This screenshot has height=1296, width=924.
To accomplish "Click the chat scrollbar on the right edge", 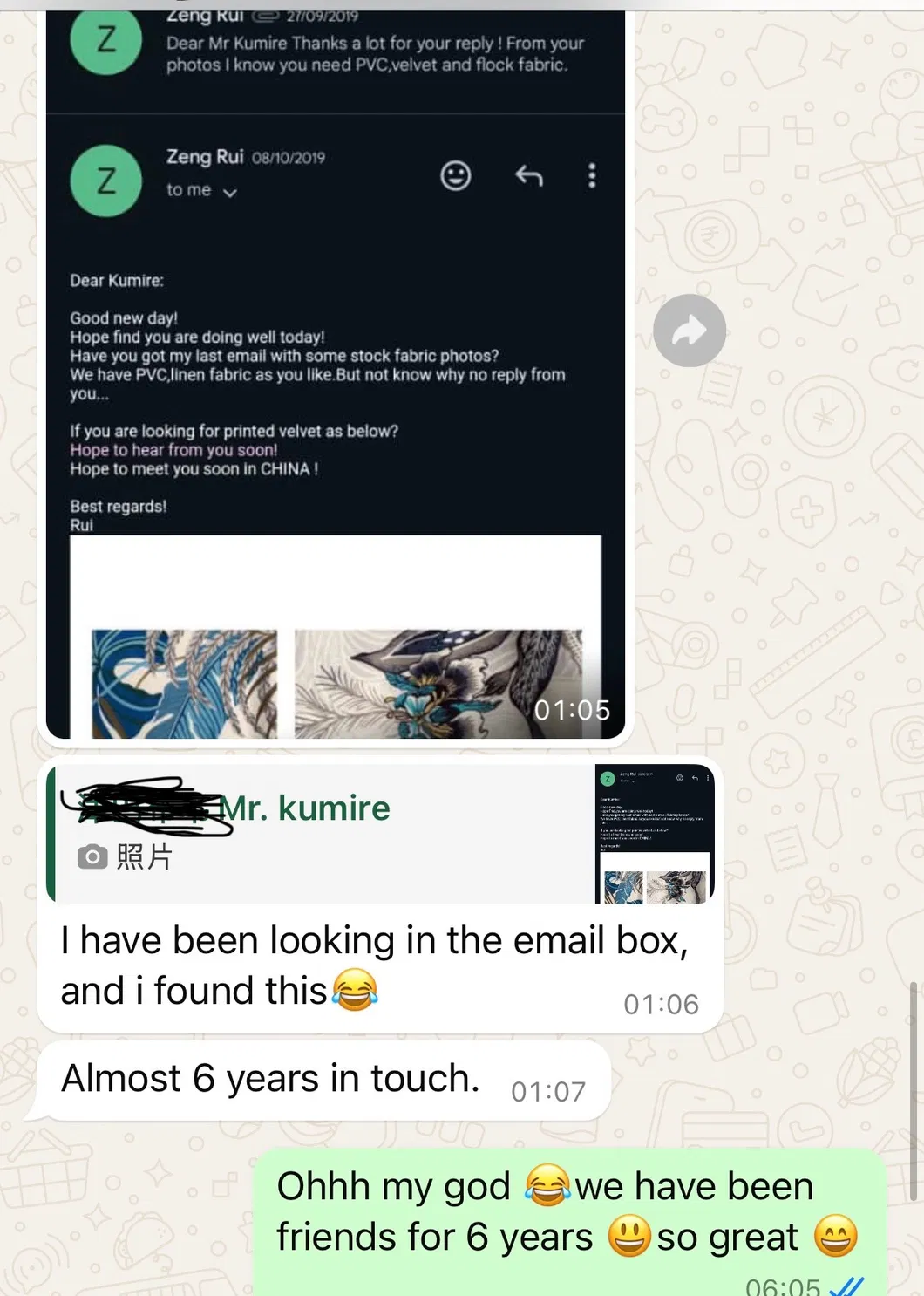I will coord(914,1090).
